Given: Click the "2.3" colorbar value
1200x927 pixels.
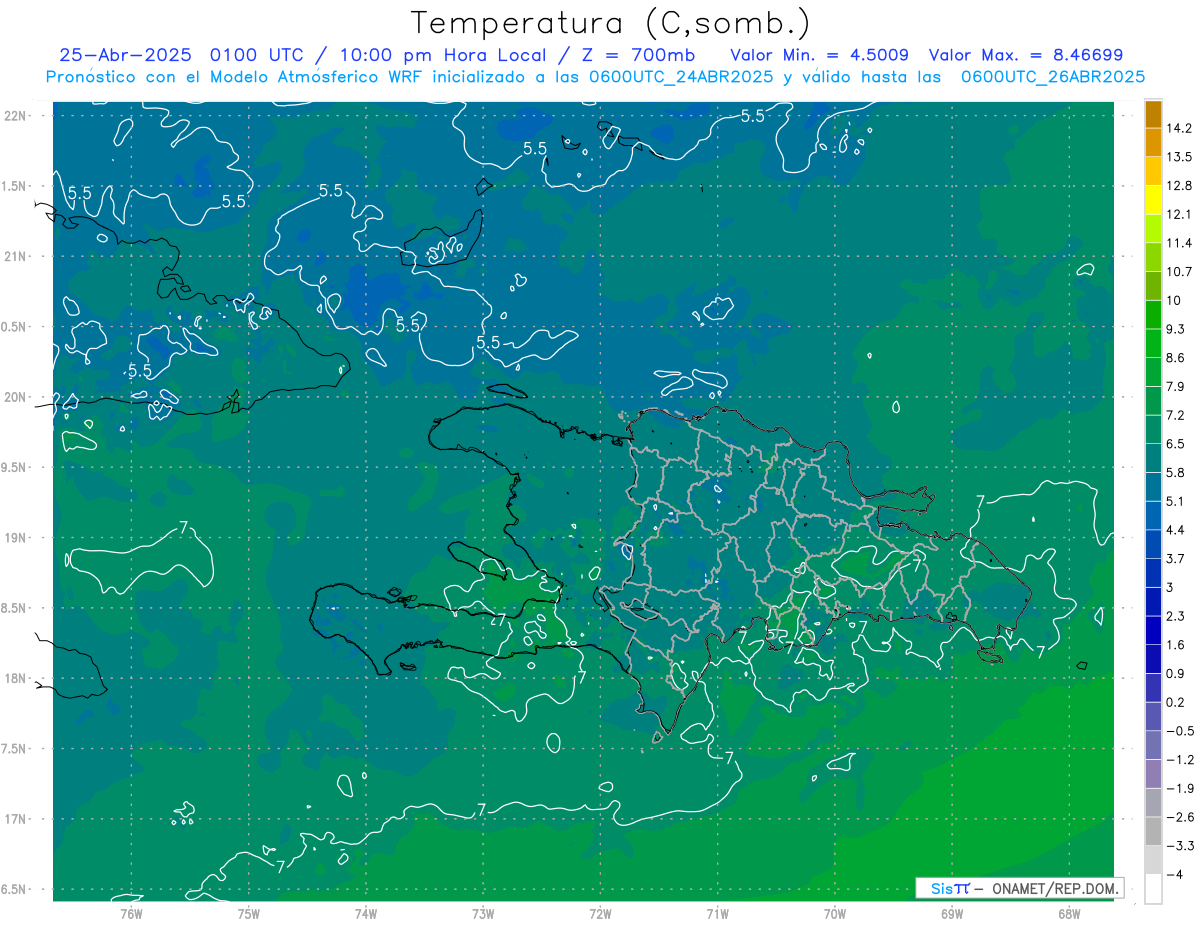Looking at the screenshot, I should click(x=1176, y=616).
